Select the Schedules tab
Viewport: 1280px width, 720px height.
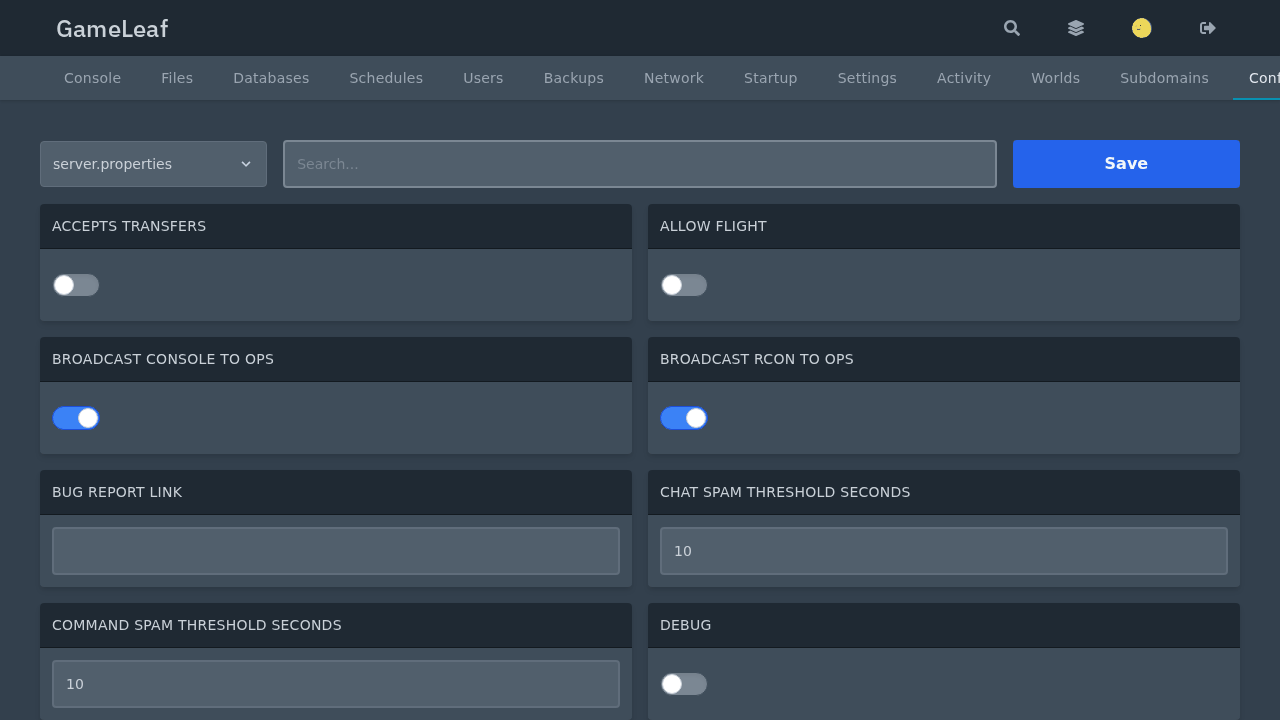point(386,78)
